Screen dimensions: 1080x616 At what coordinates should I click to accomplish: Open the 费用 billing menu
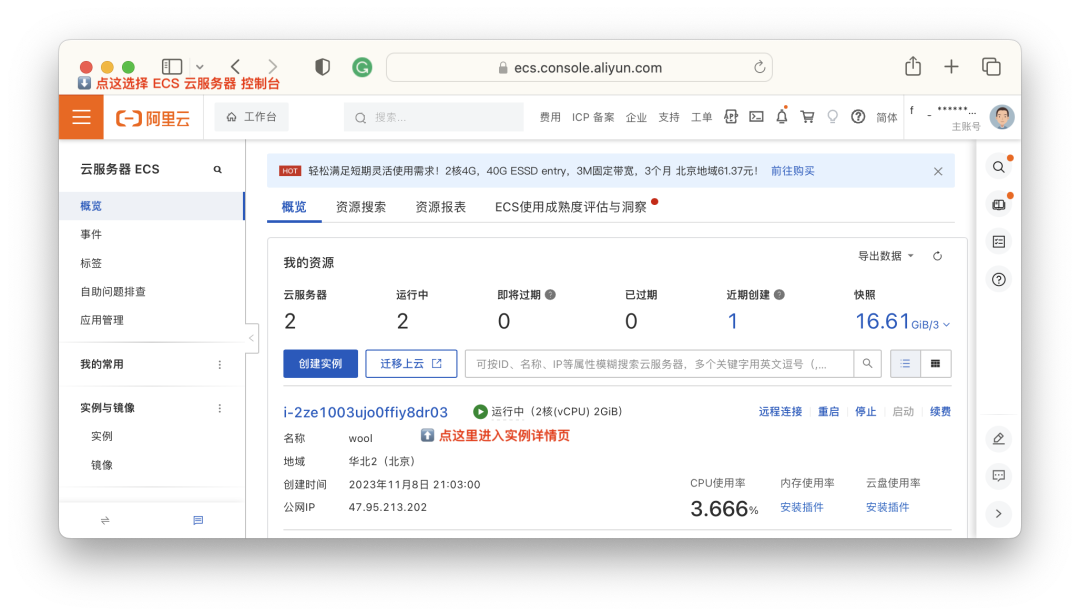pos(550,118)
